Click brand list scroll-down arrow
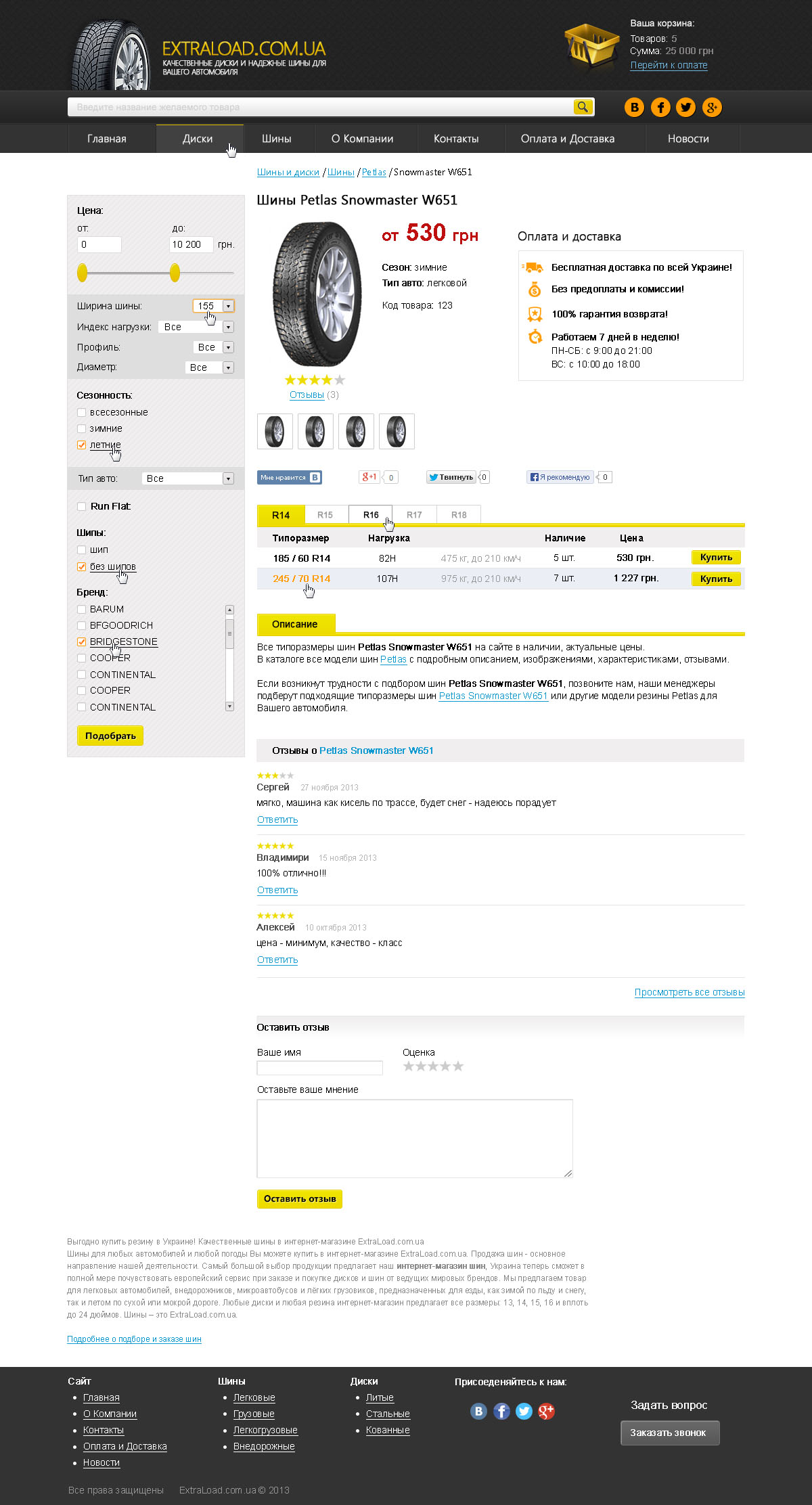The height and width of the screenshot is (1505, 812). pyautogui.click(x=229, y=706)
